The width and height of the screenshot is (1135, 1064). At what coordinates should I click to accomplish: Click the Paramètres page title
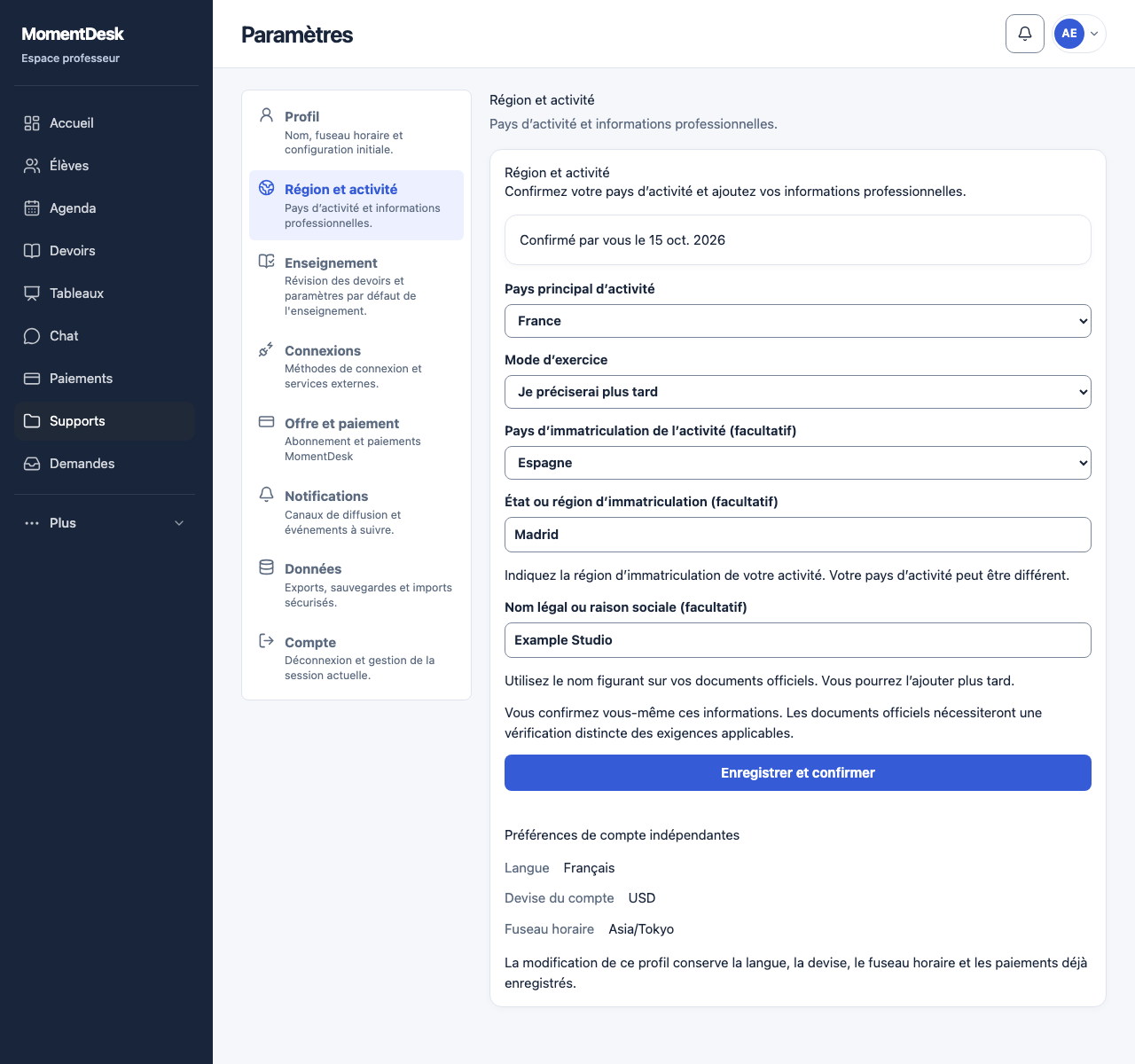(x=297, y=35)
